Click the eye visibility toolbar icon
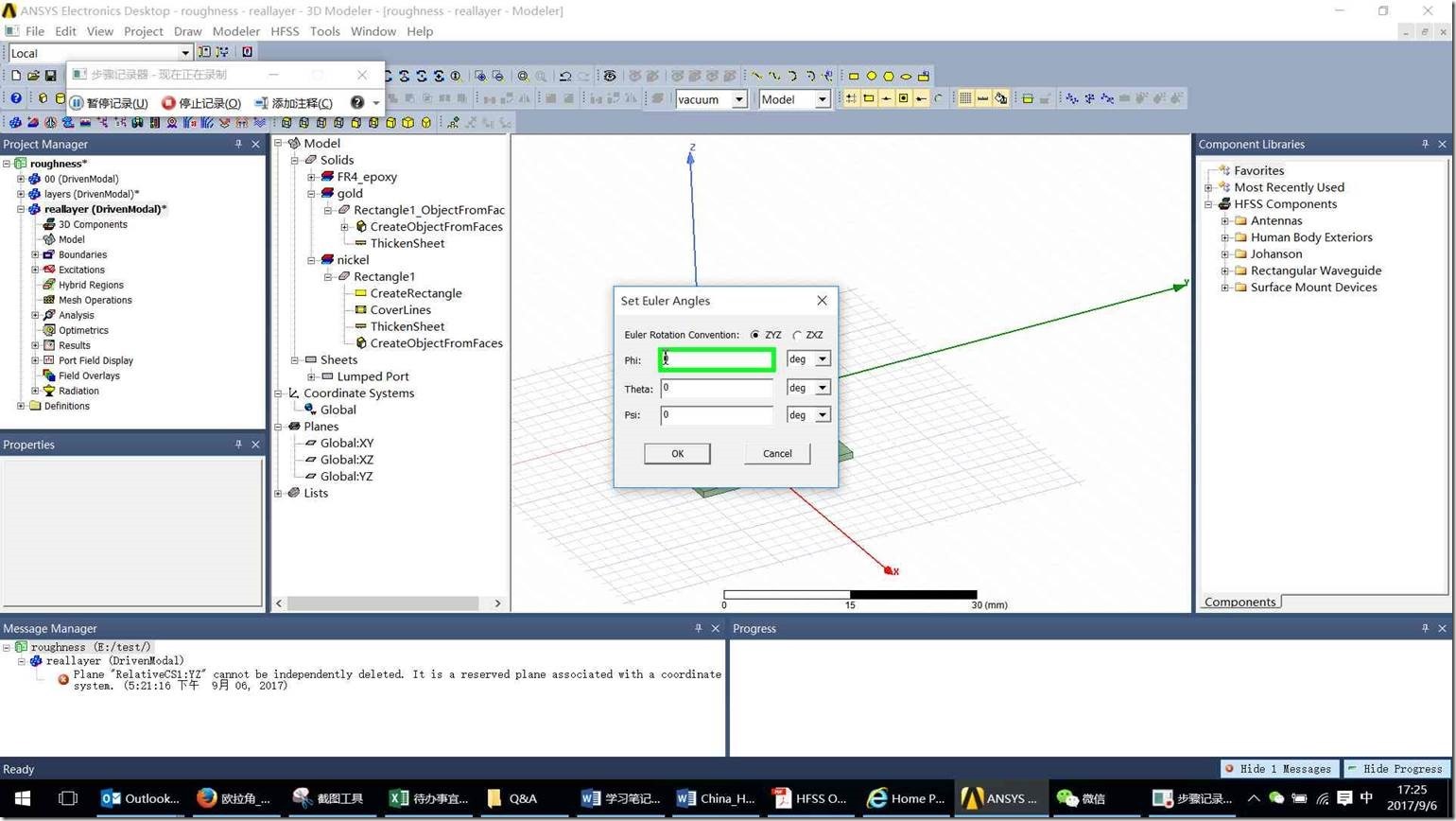The height and width of the screenshot is (821, 1456). point(610,76)
